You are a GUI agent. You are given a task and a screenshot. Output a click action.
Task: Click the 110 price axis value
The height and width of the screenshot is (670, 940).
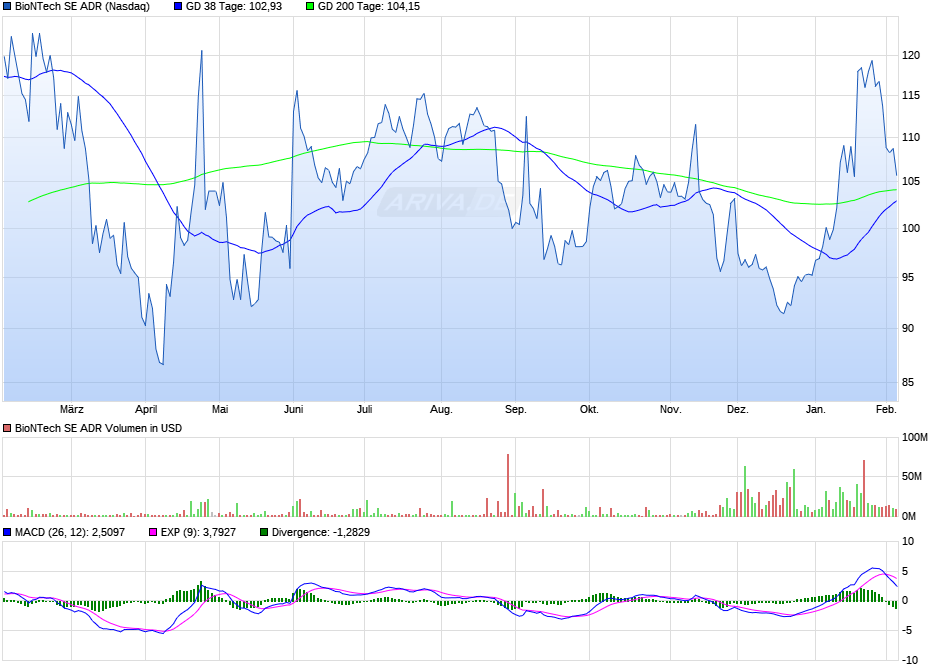[911, 137]
